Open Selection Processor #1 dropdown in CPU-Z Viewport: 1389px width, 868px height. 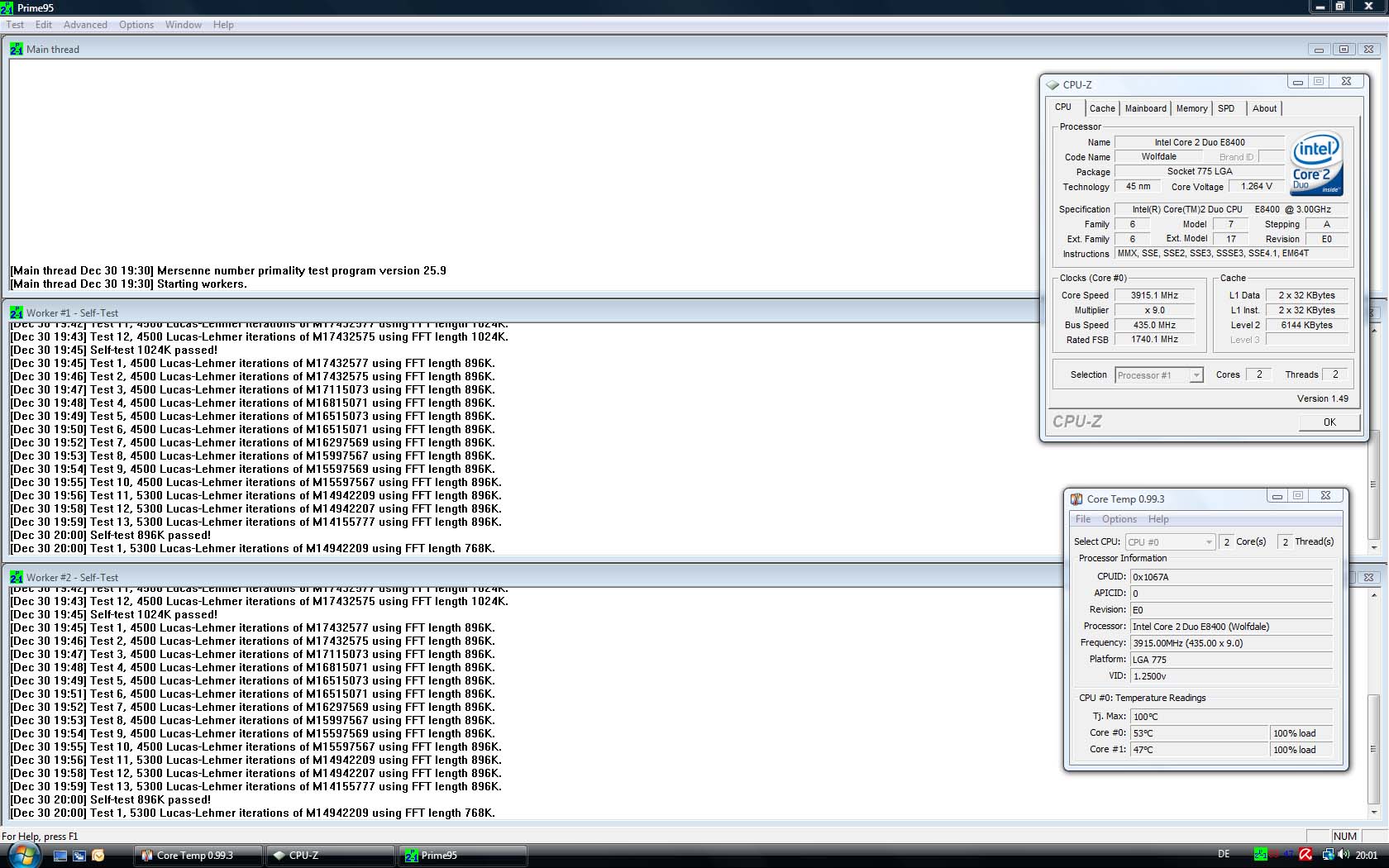(x=1158, y=375)
